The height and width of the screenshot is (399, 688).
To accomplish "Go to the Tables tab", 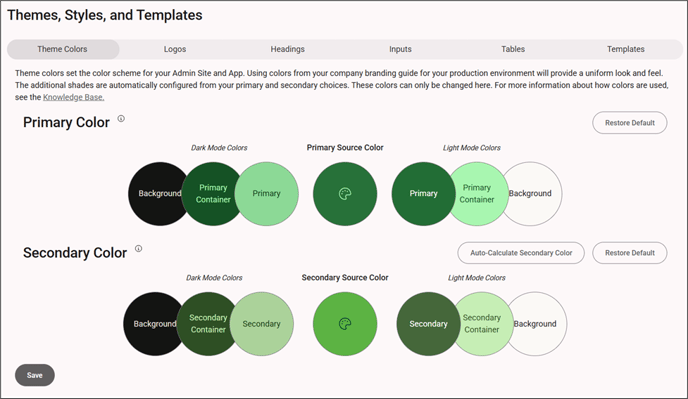I will (x=513, y=49).
